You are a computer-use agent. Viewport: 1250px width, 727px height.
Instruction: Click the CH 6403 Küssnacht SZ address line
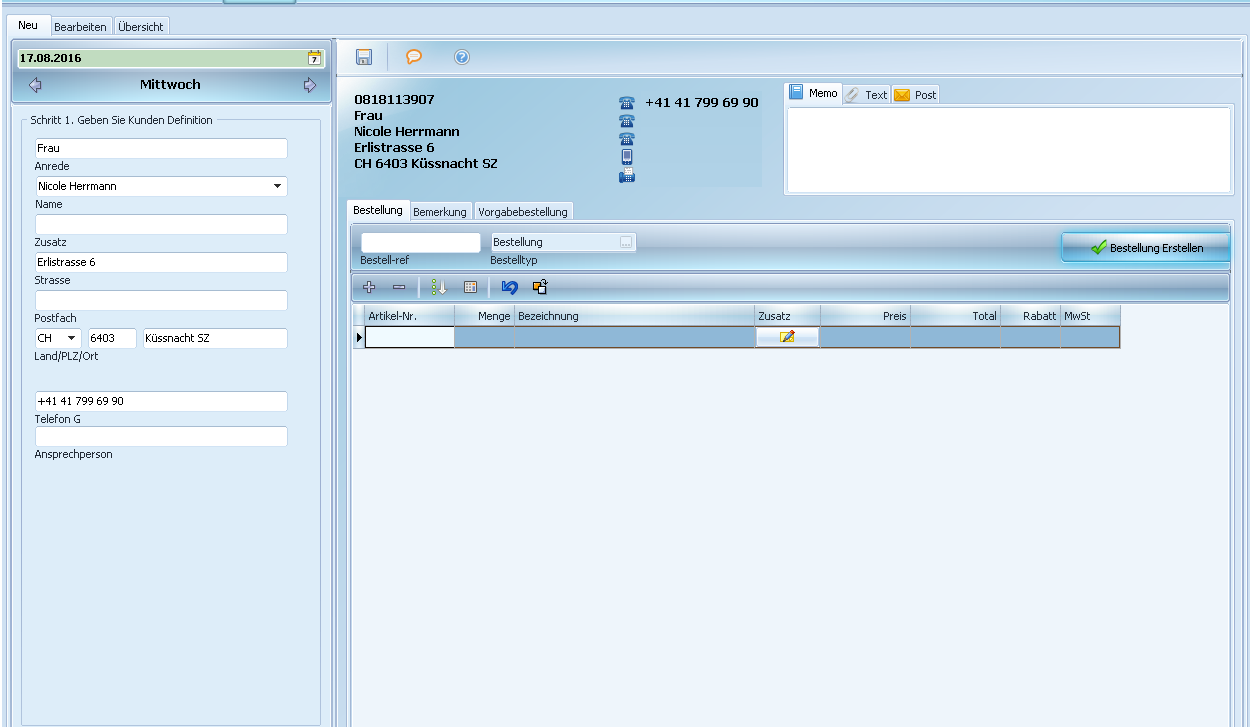click(426, 163)
